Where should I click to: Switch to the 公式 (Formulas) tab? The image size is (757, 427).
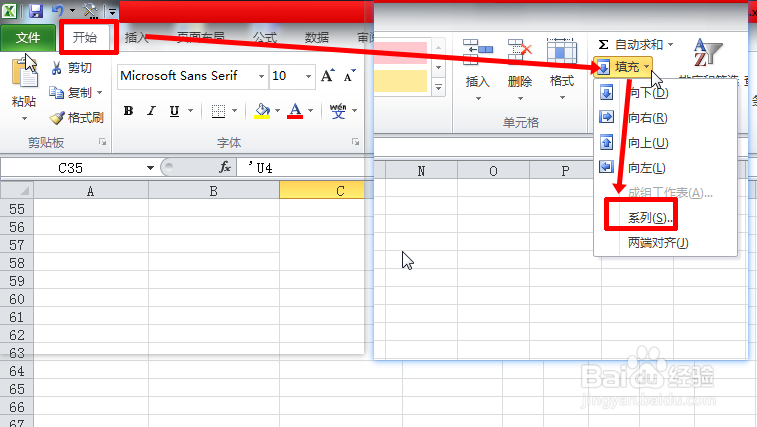[265, 38]
